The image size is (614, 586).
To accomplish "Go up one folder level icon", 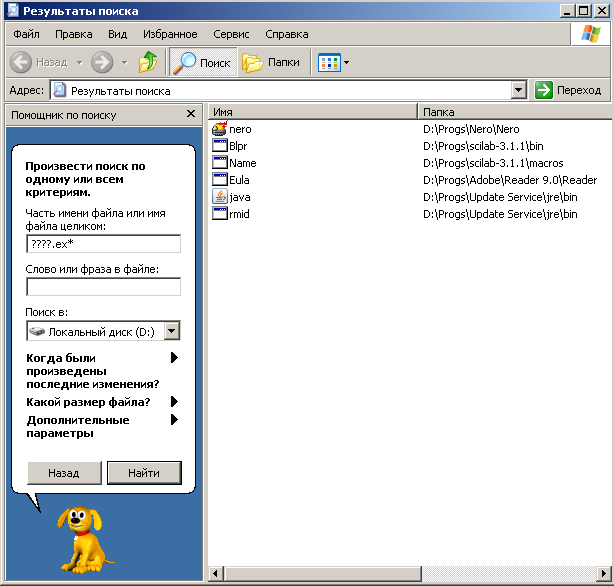I will point(148,62).
